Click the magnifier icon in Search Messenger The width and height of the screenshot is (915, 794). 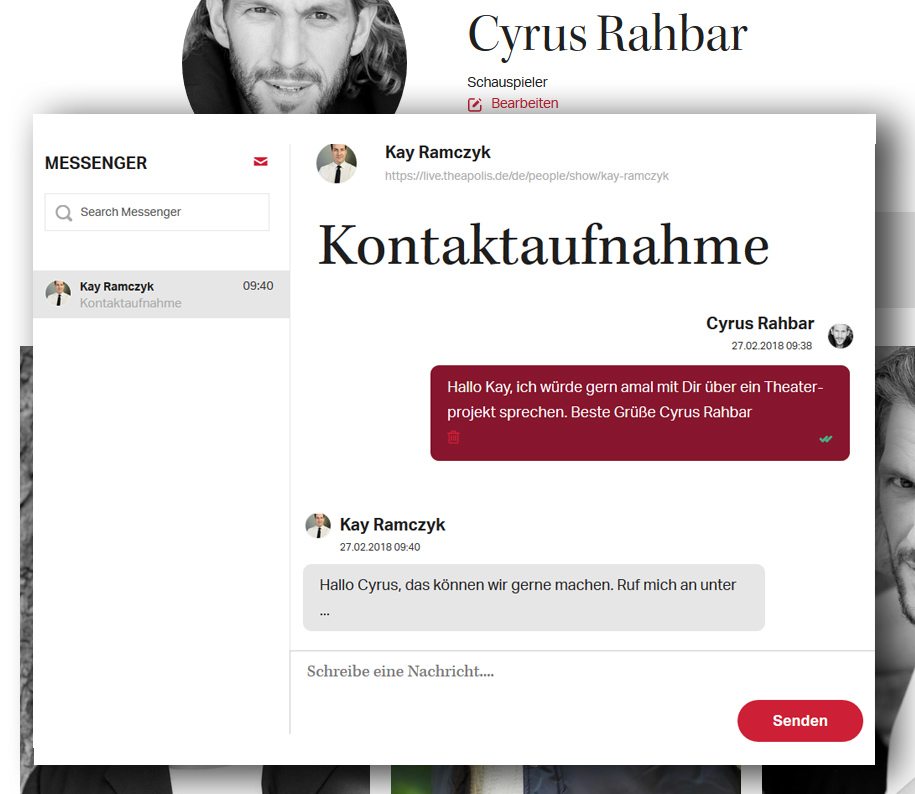64,212
